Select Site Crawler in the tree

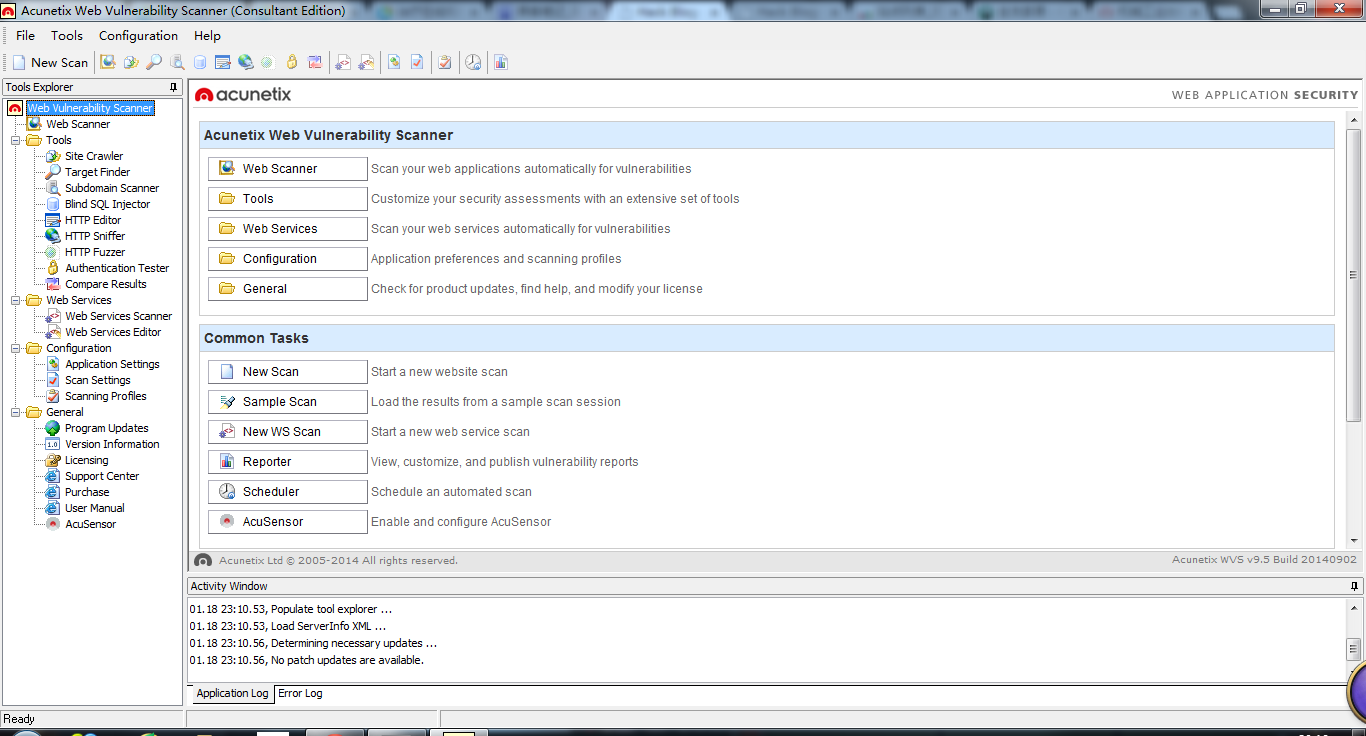(94, 156)
